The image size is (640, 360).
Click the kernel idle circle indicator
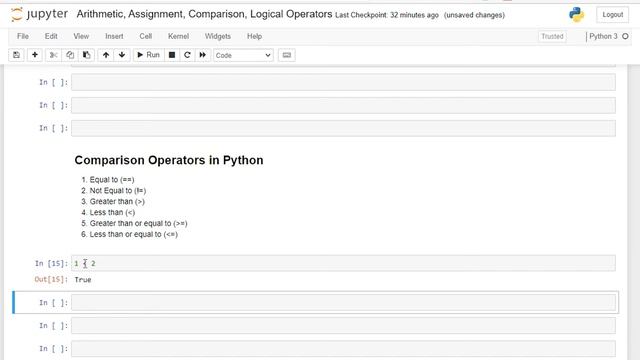tap(625, 36)
